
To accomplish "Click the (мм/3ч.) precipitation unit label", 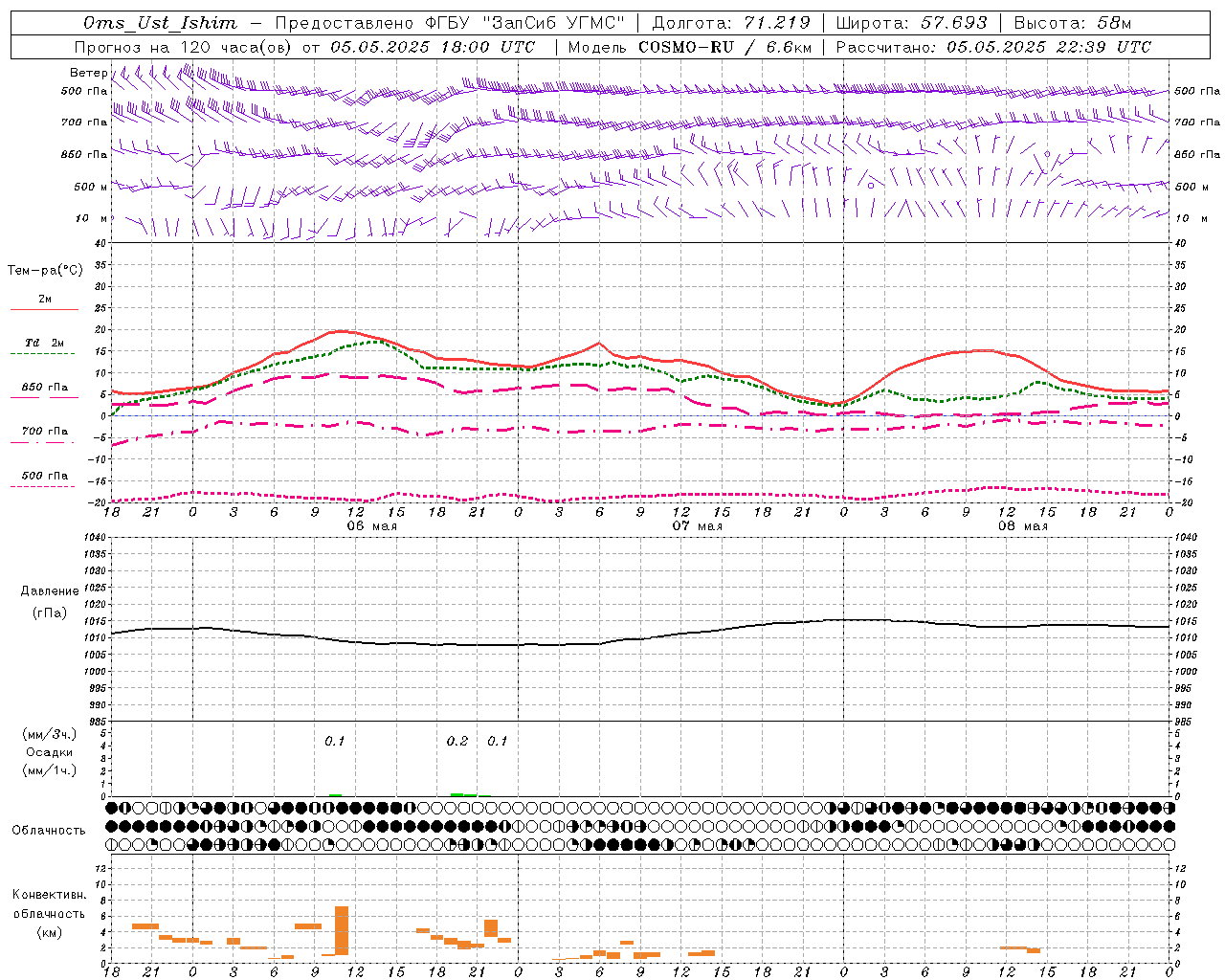I will pos(50,734).
